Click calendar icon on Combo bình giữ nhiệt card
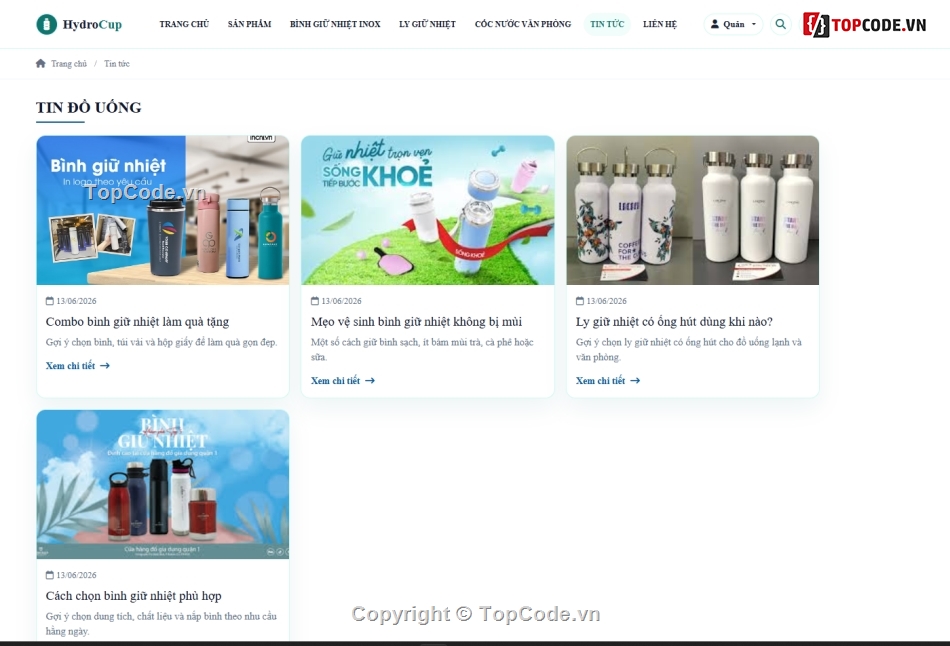 pos(50,301)
